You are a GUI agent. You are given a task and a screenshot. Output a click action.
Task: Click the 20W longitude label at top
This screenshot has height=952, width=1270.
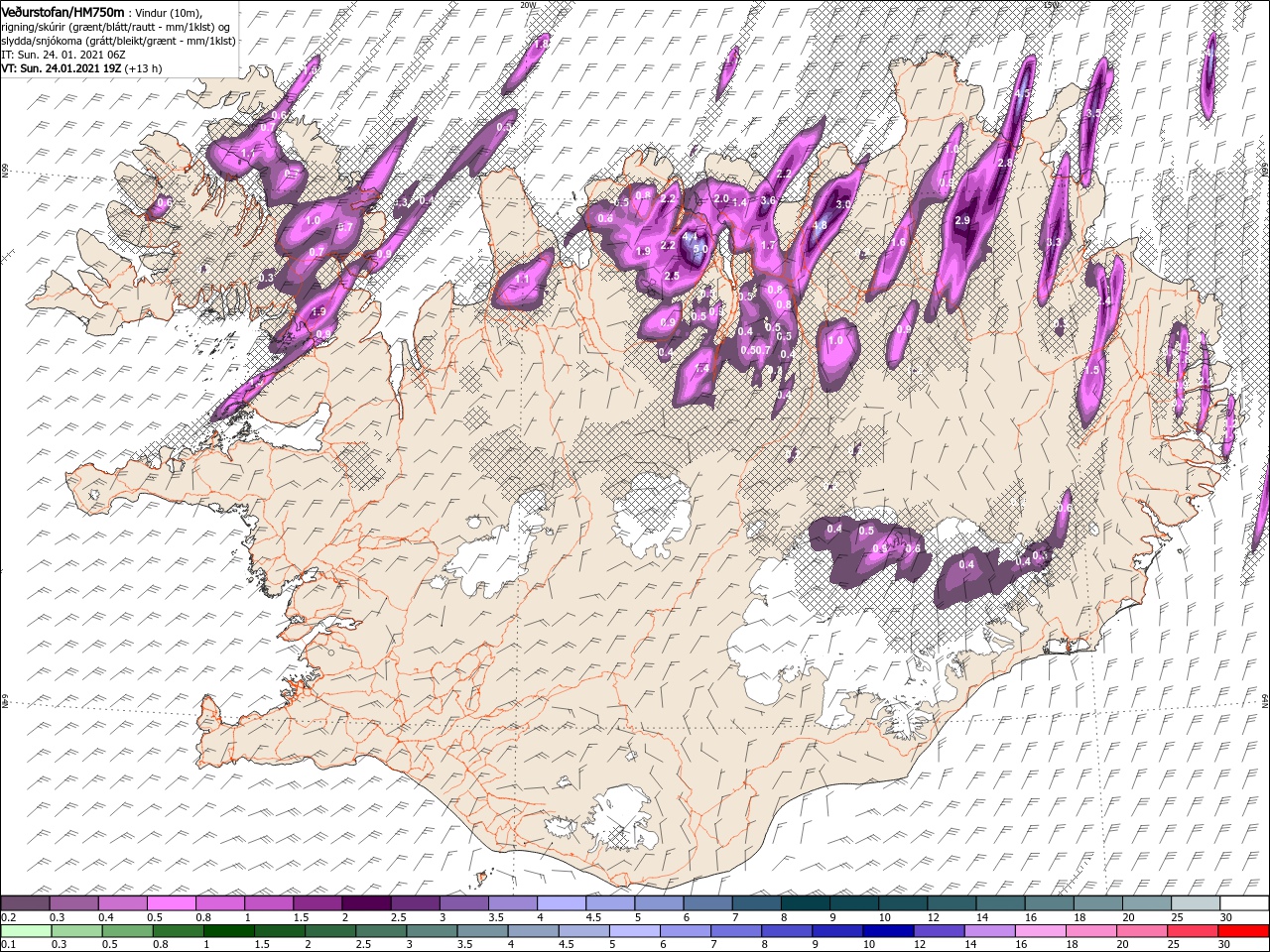click(528, 5)
